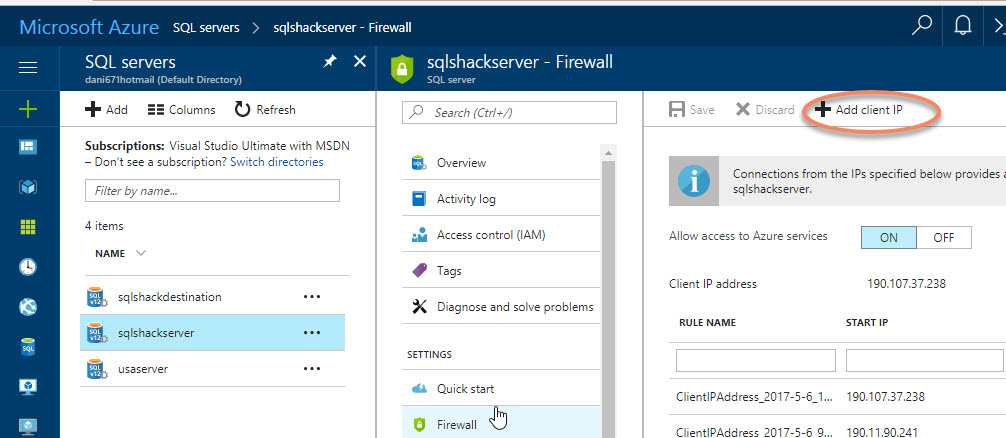Click the Add client IP button

click(x=859, y=110)
